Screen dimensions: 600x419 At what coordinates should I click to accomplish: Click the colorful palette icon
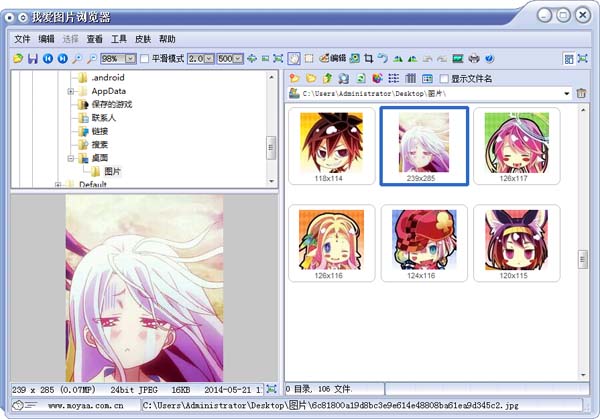[377, 78]
